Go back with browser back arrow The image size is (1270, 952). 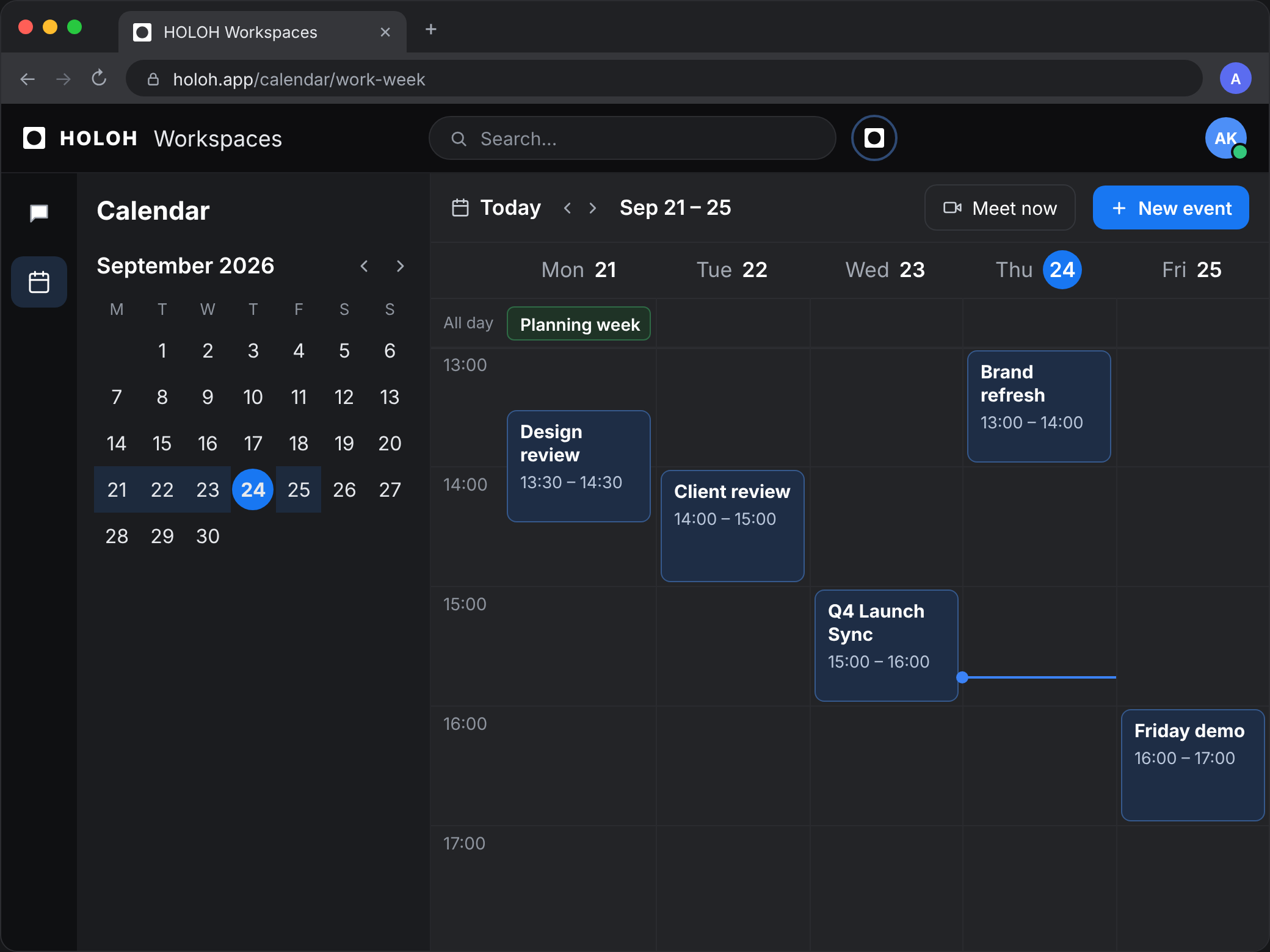[x=27, y=79]
